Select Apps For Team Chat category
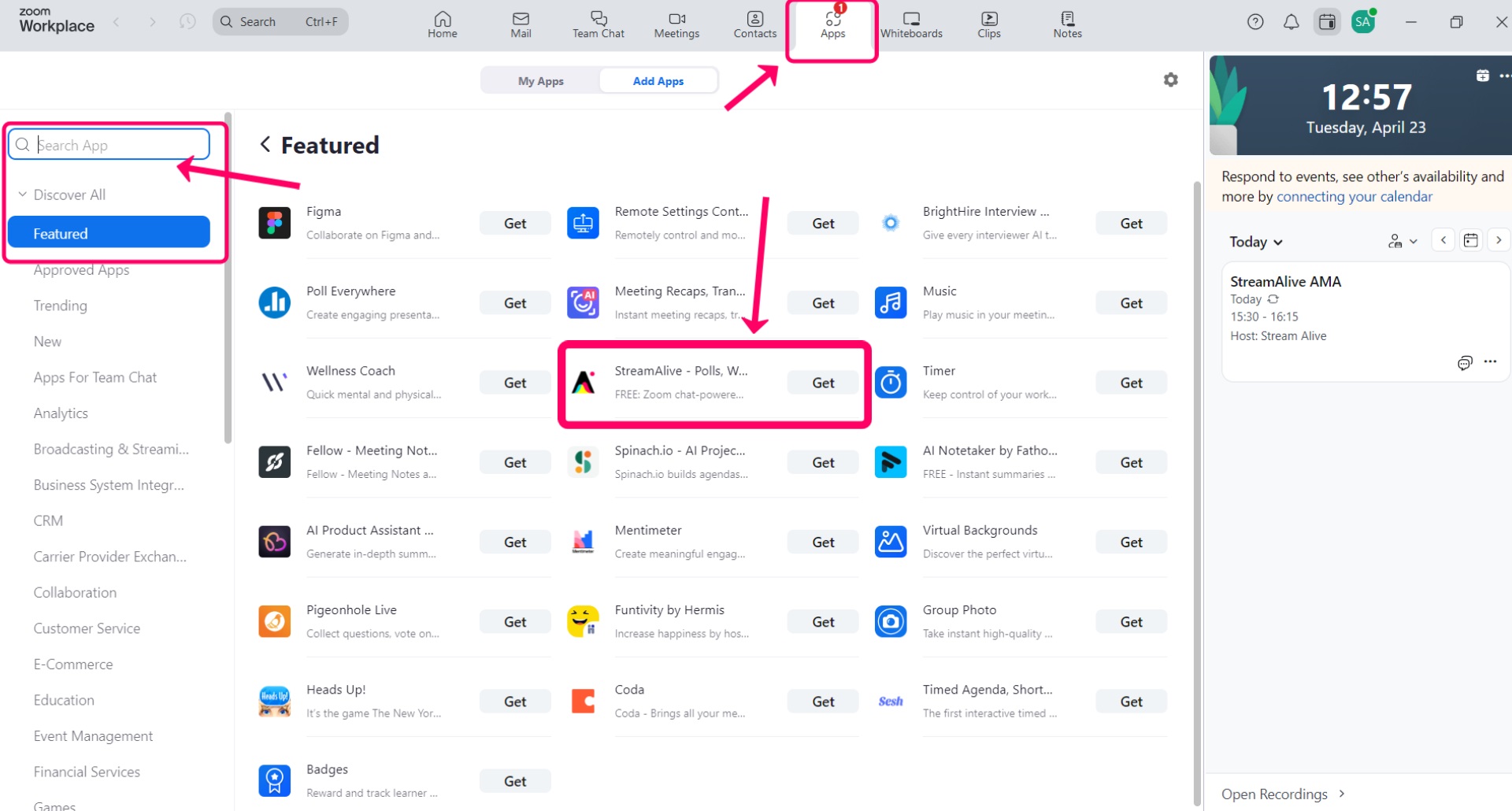 [94, 377]
